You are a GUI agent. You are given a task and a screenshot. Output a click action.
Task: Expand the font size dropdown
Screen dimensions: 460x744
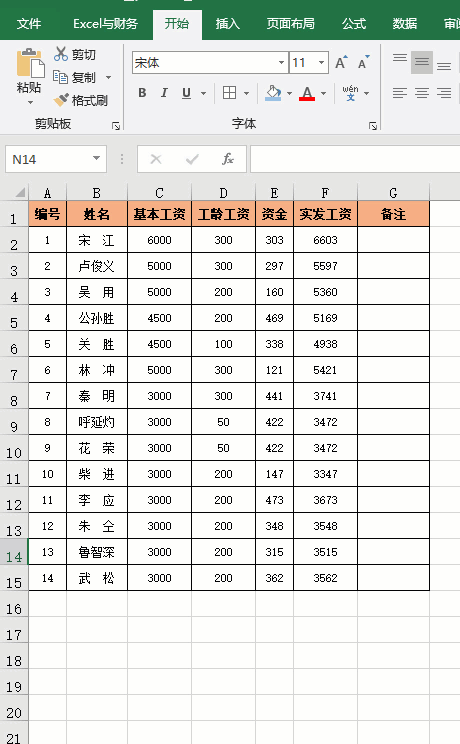point(321,63)
